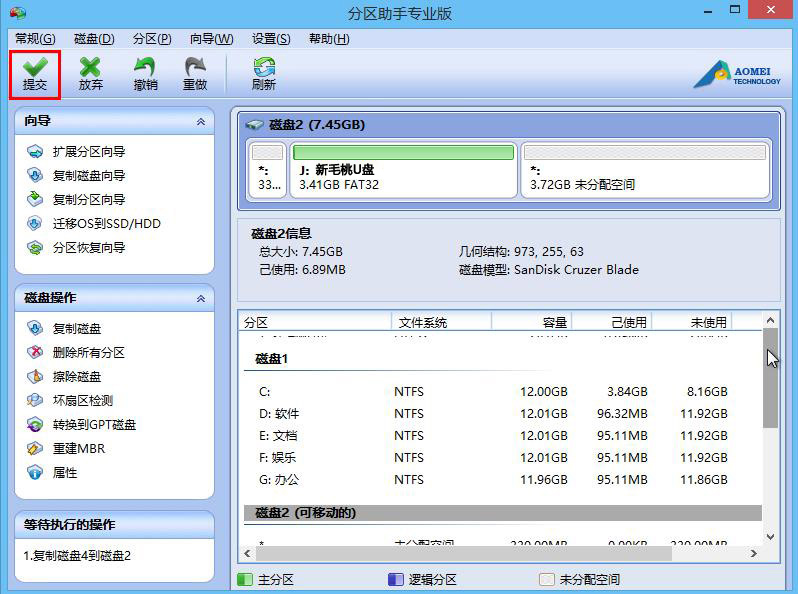
Task: Click the 提交 (Apply) toolbar button
Action: pyautogui.click(x=35, y=74)
